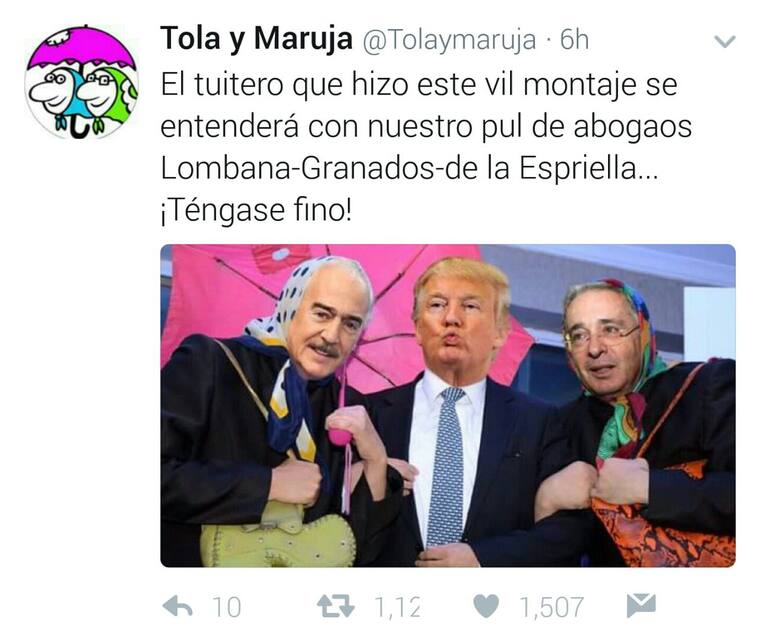Screen dimensions: 760x631
Task: View the 1,507 likes count
Action: point(552,607)
